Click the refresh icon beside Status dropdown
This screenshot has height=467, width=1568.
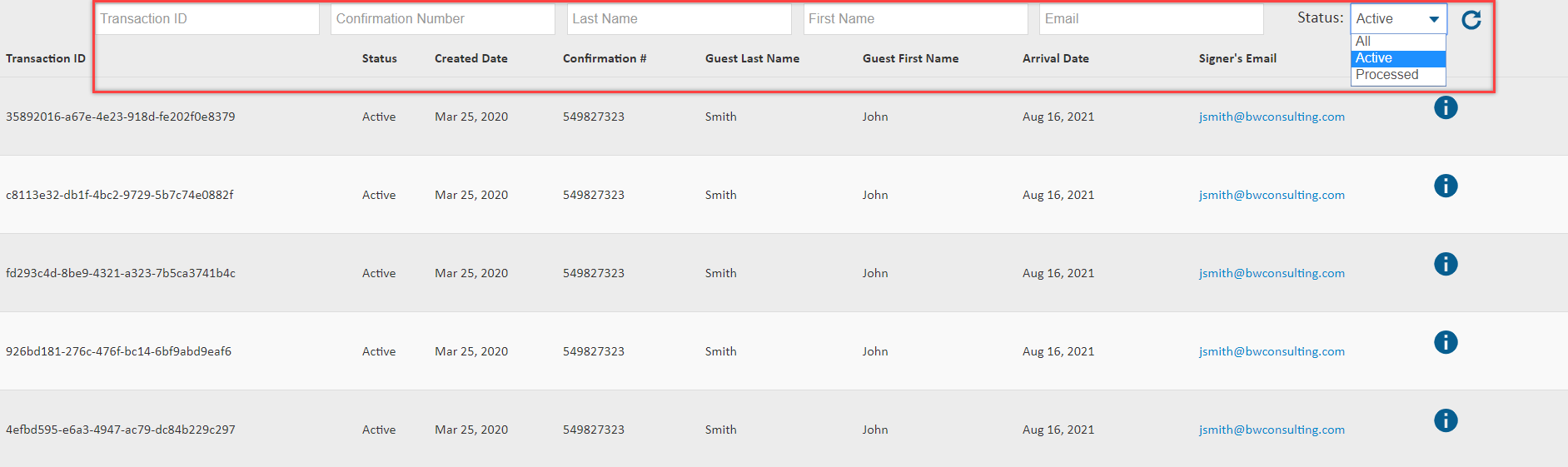click(x=1471, y=20)
